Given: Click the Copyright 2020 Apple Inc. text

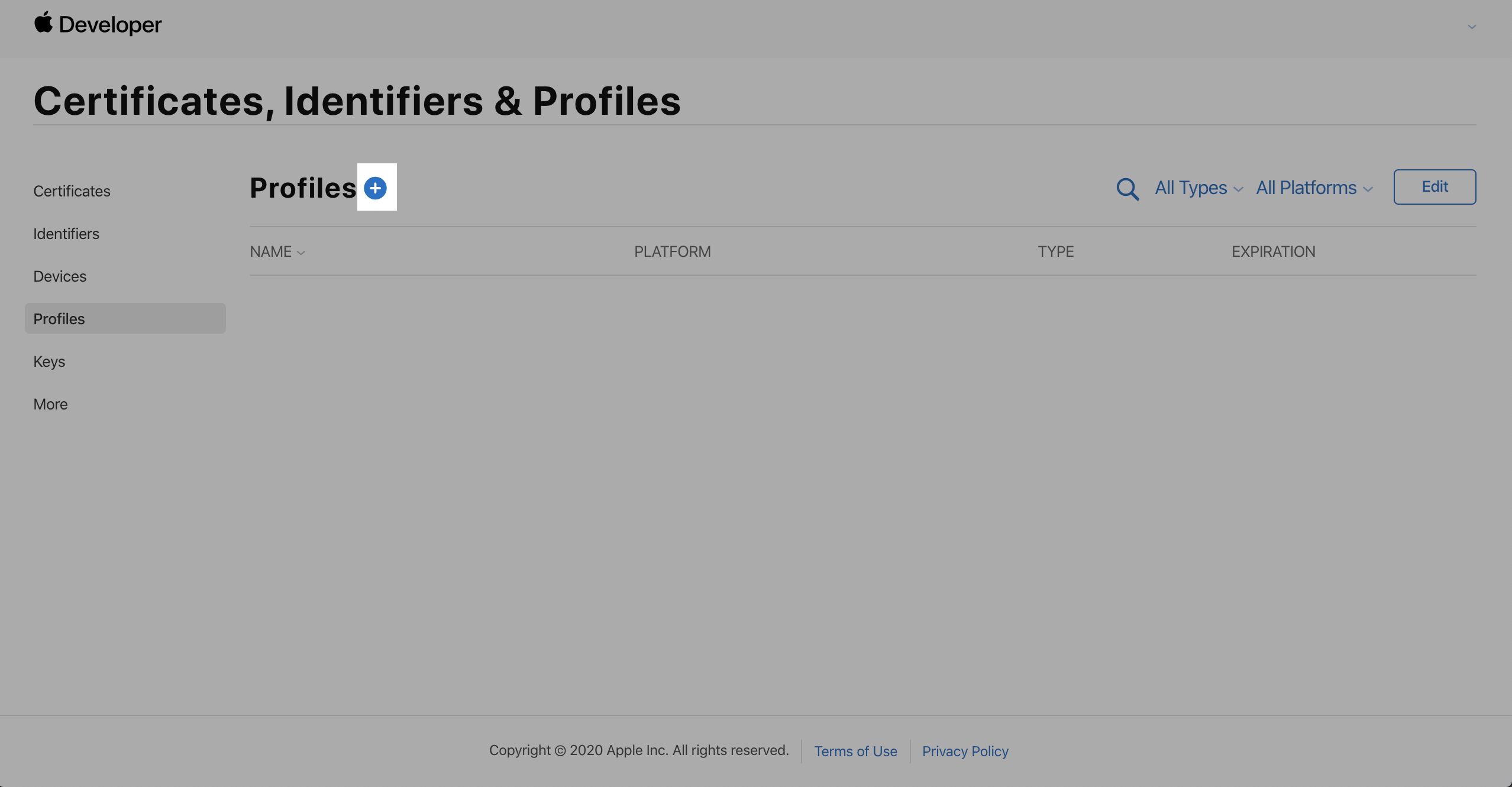Looking at the screenshot, I should click(639, 750).
